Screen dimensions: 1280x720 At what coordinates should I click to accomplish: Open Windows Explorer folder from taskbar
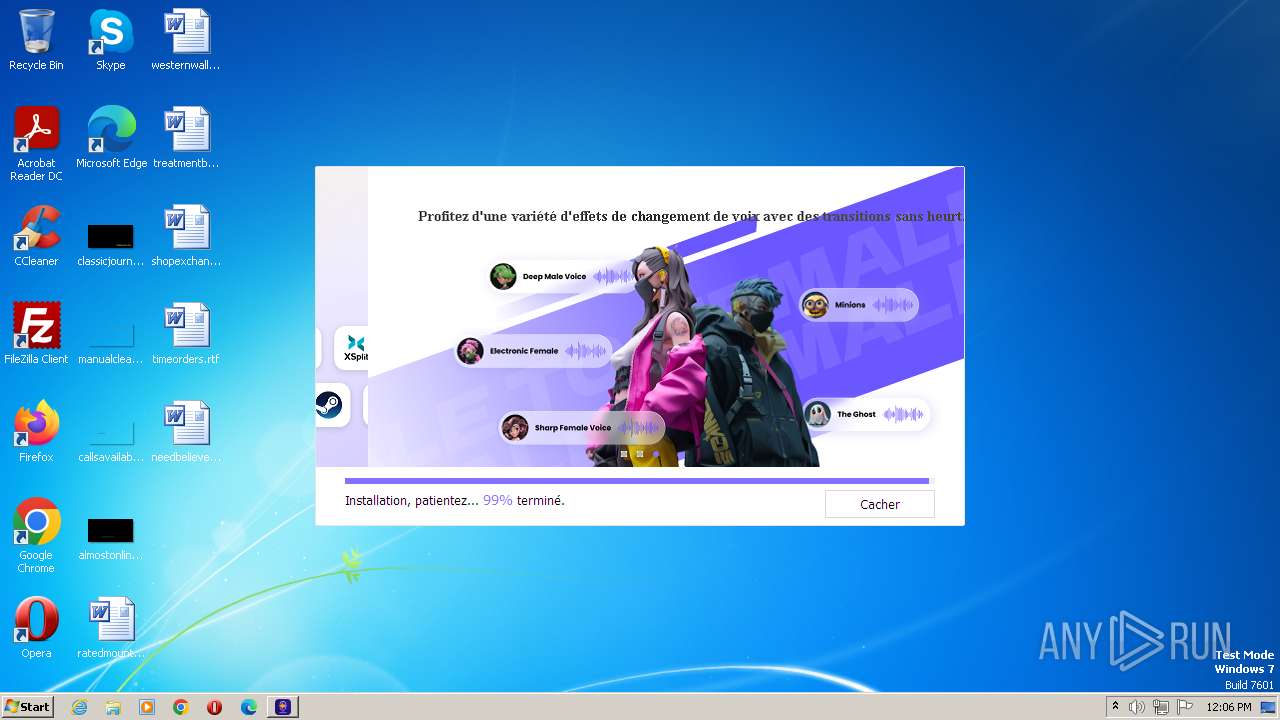113,707
